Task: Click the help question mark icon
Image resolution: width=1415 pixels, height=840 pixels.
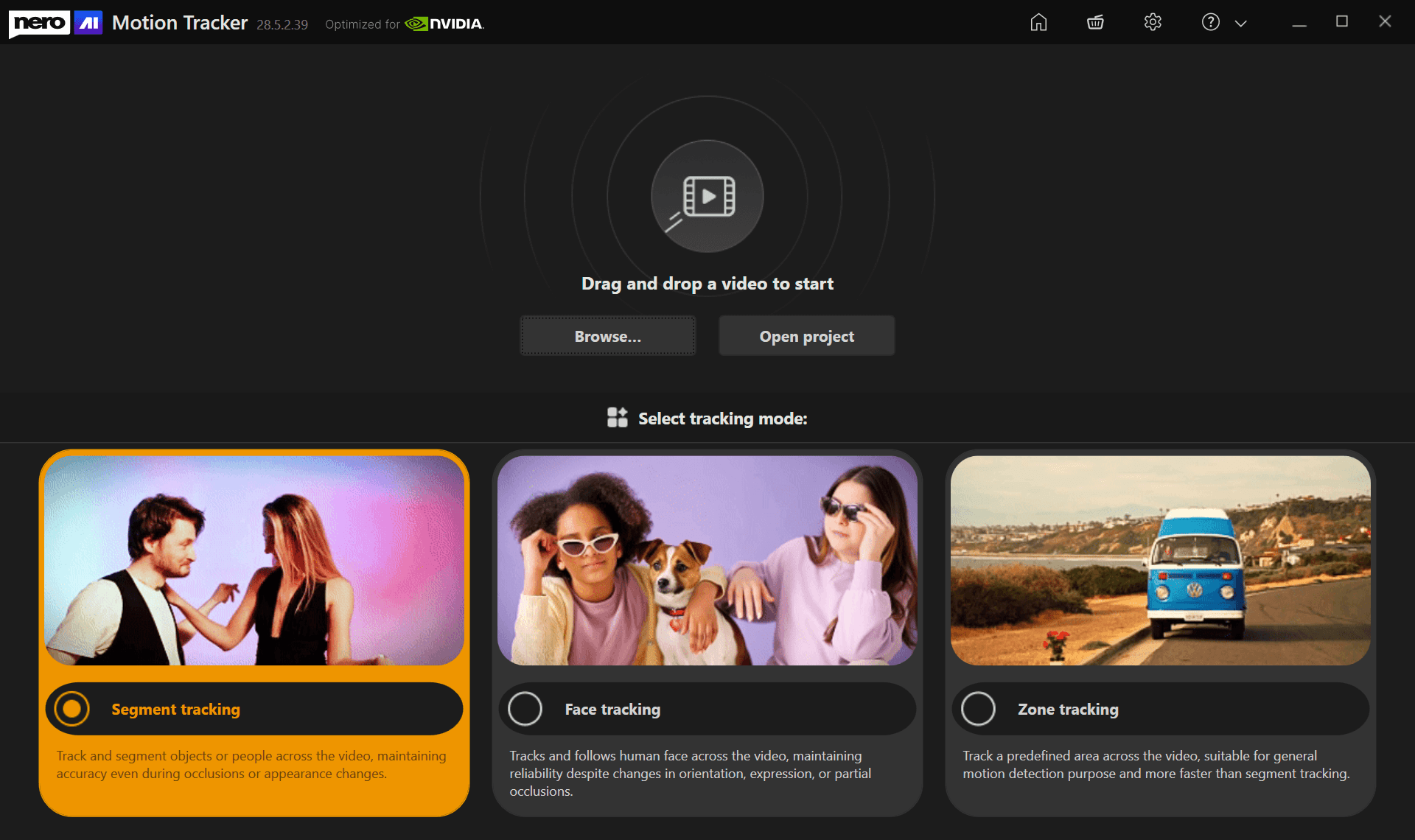Action: coord(1210,22)
